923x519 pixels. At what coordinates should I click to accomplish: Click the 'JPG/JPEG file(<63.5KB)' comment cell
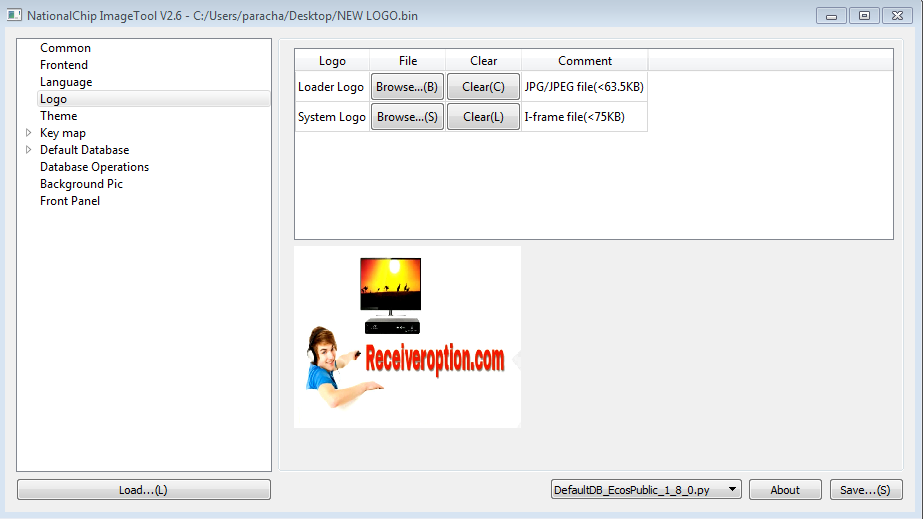[584, 86]
